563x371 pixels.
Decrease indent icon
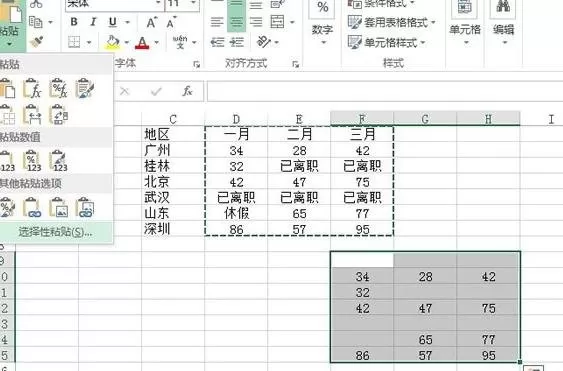coord(217,42)
